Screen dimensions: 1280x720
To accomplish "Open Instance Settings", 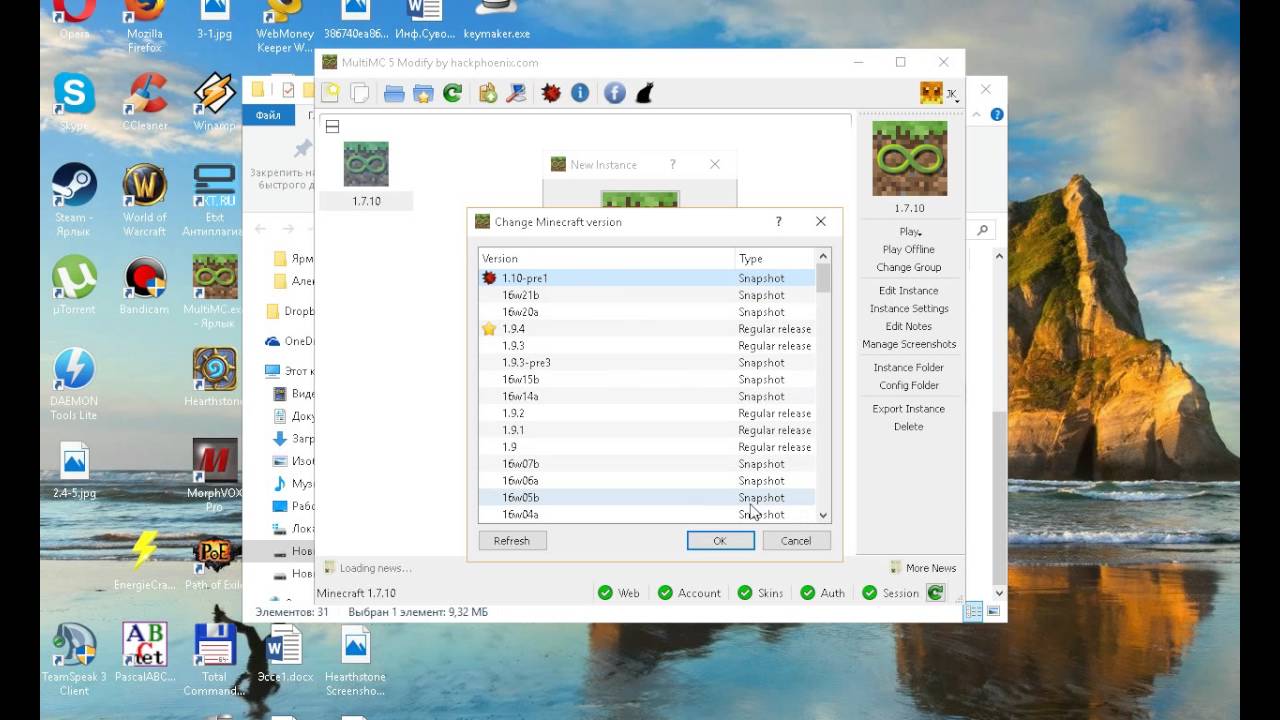I will point(909,309).
